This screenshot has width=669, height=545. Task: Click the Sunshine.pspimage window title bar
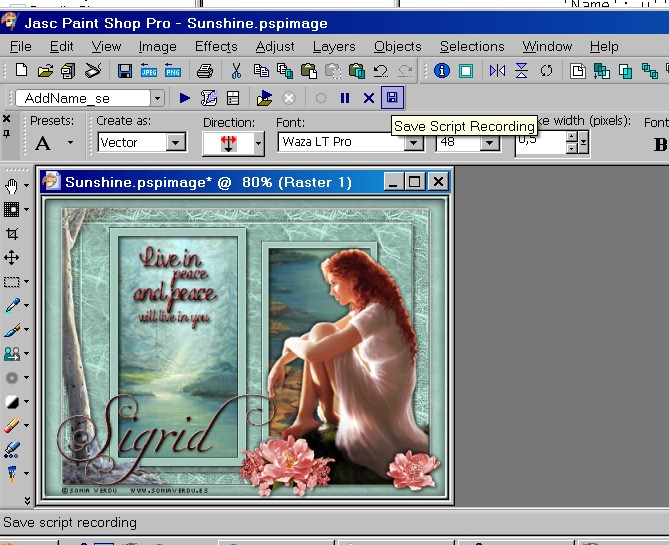point(245,182)
